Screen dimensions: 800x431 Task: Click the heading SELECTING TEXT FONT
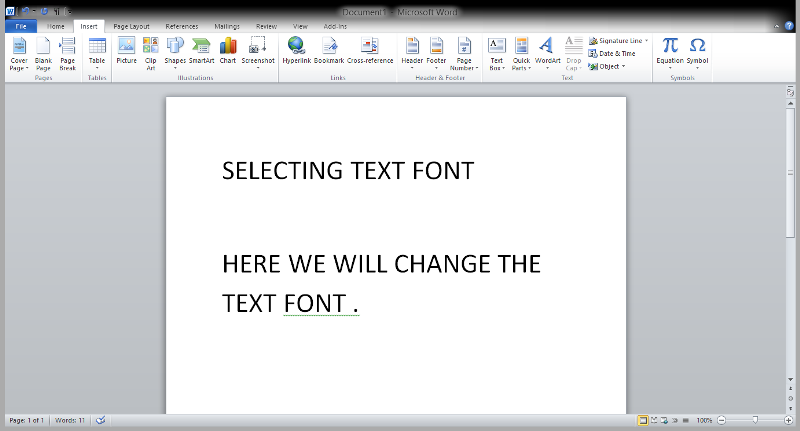348,171
